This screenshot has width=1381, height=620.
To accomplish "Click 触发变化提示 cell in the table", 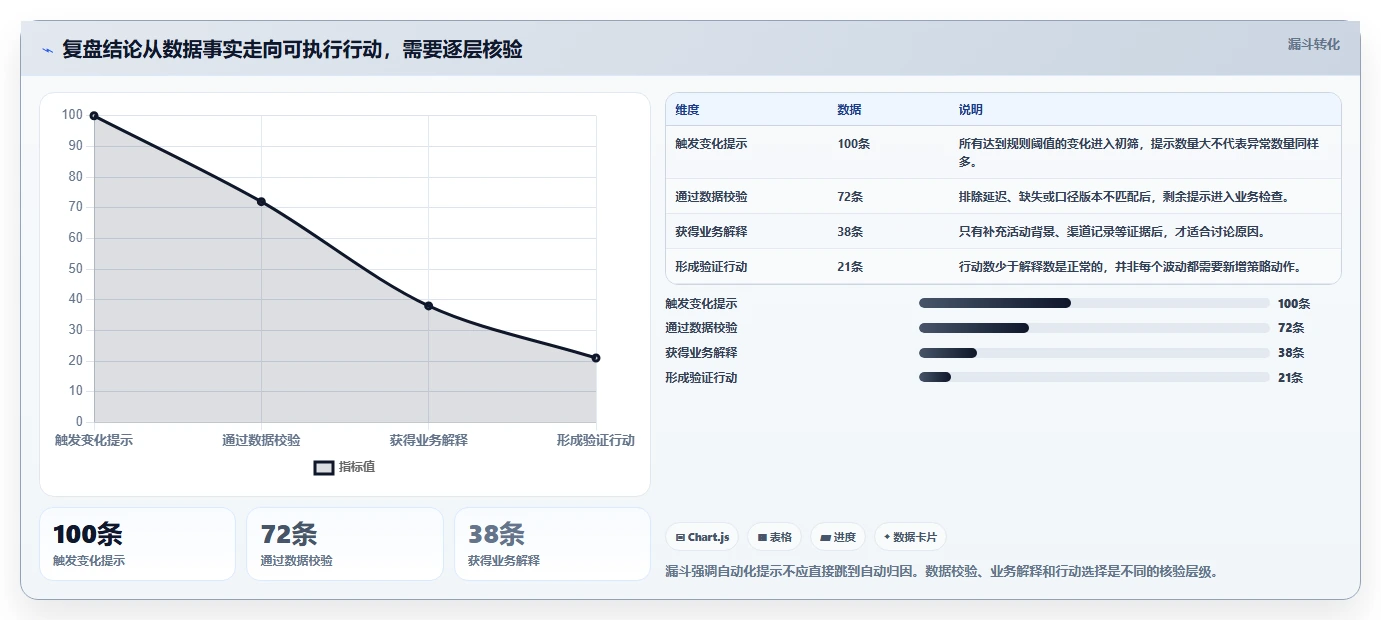I will pos(711,144).
